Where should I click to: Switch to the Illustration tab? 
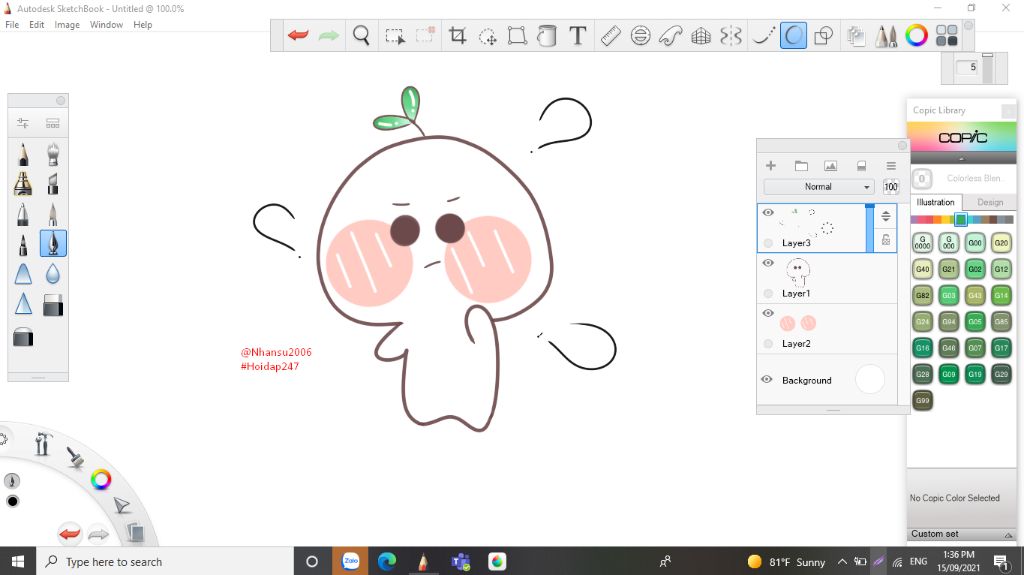(935, 203)
